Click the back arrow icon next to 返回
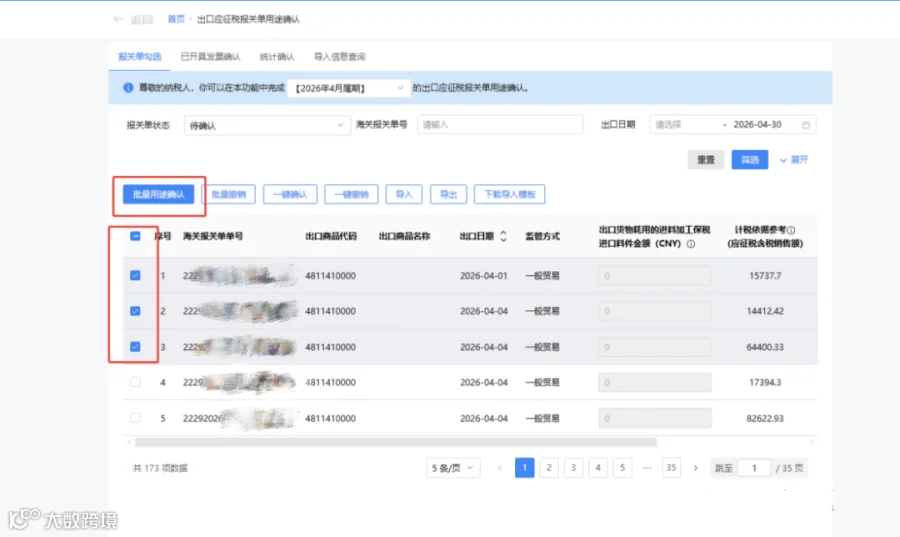The image size is (900, 537). [118, 19]
